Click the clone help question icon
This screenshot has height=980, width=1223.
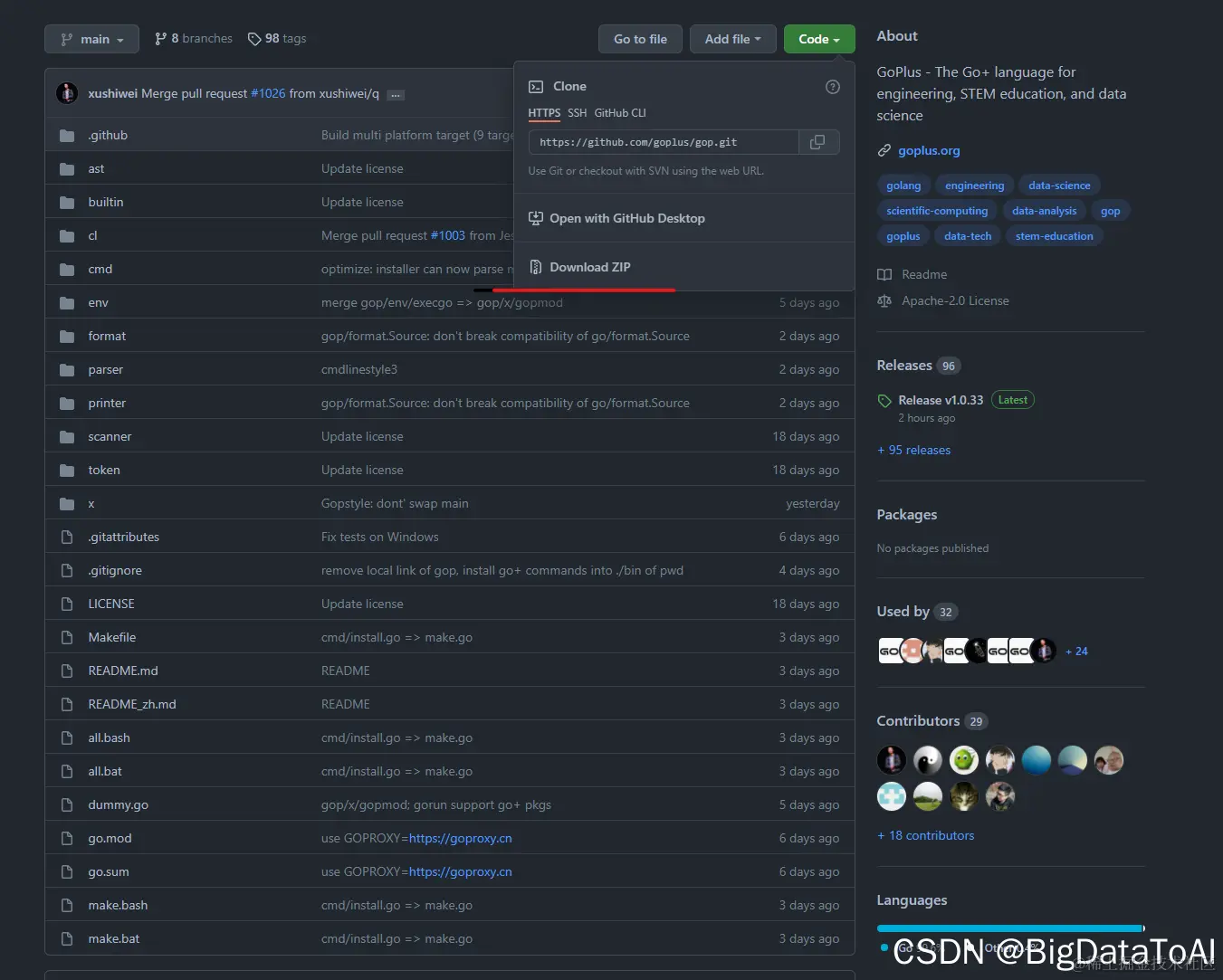click(x=833, y=87)
